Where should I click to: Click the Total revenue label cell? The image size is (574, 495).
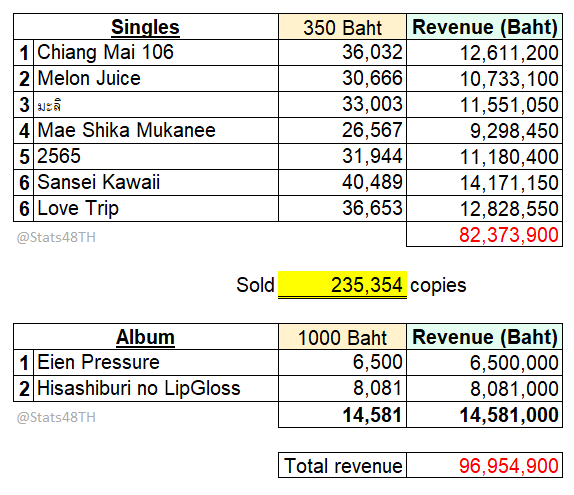(342, 465)
